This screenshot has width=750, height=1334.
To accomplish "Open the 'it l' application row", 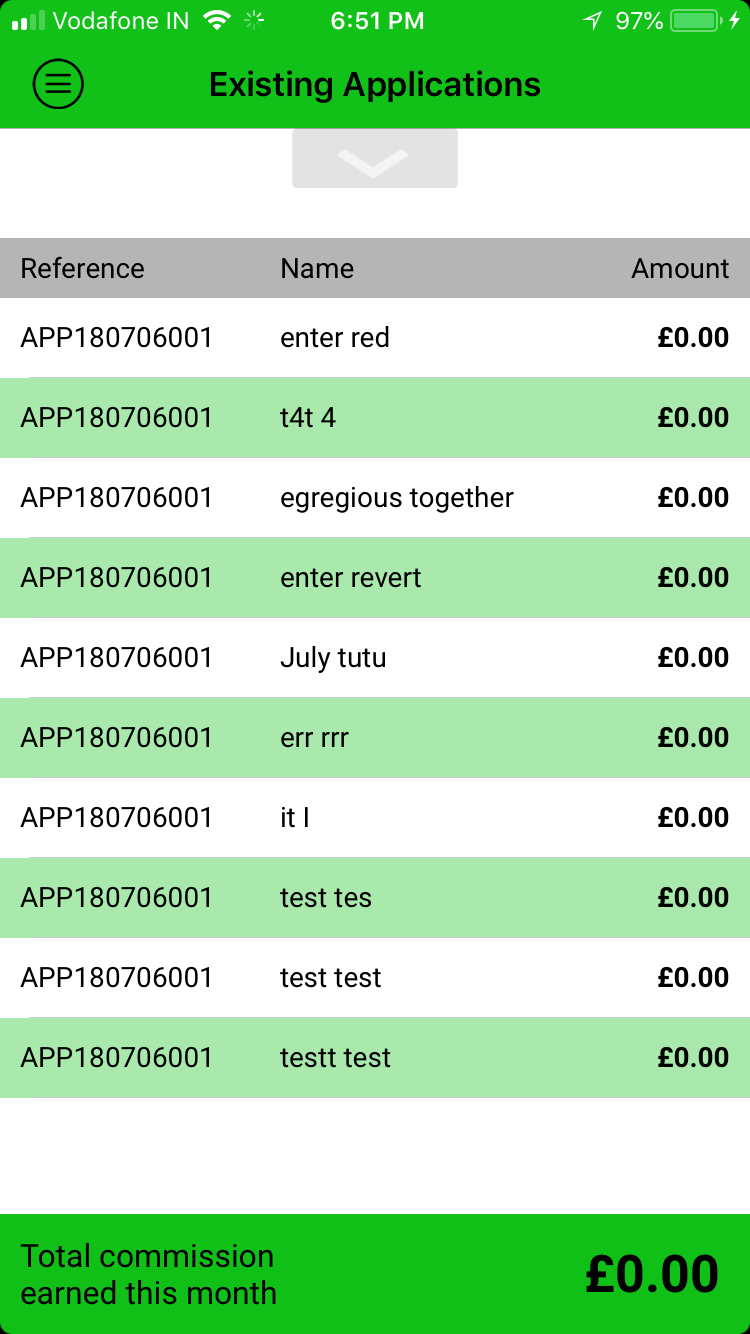I will click(x=375, y=818).
